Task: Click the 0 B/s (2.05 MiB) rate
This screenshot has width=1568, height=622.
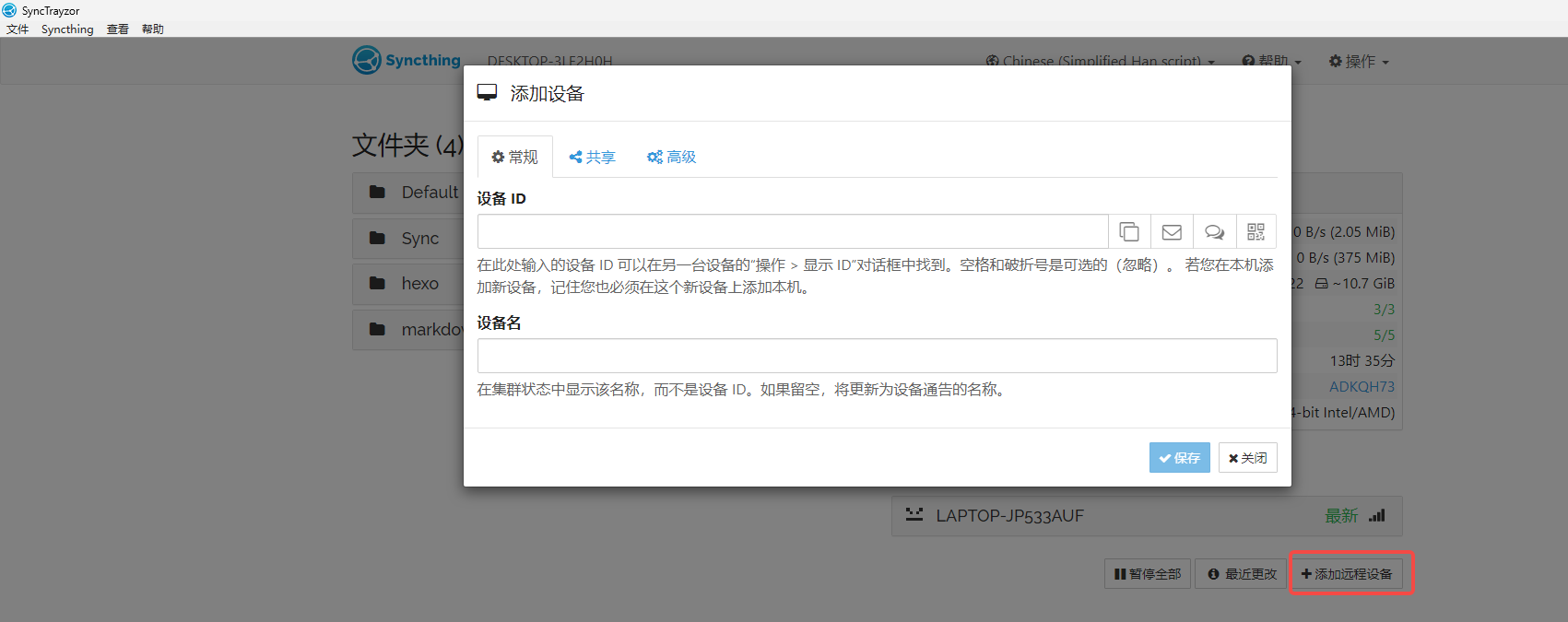Action: 1344,232
